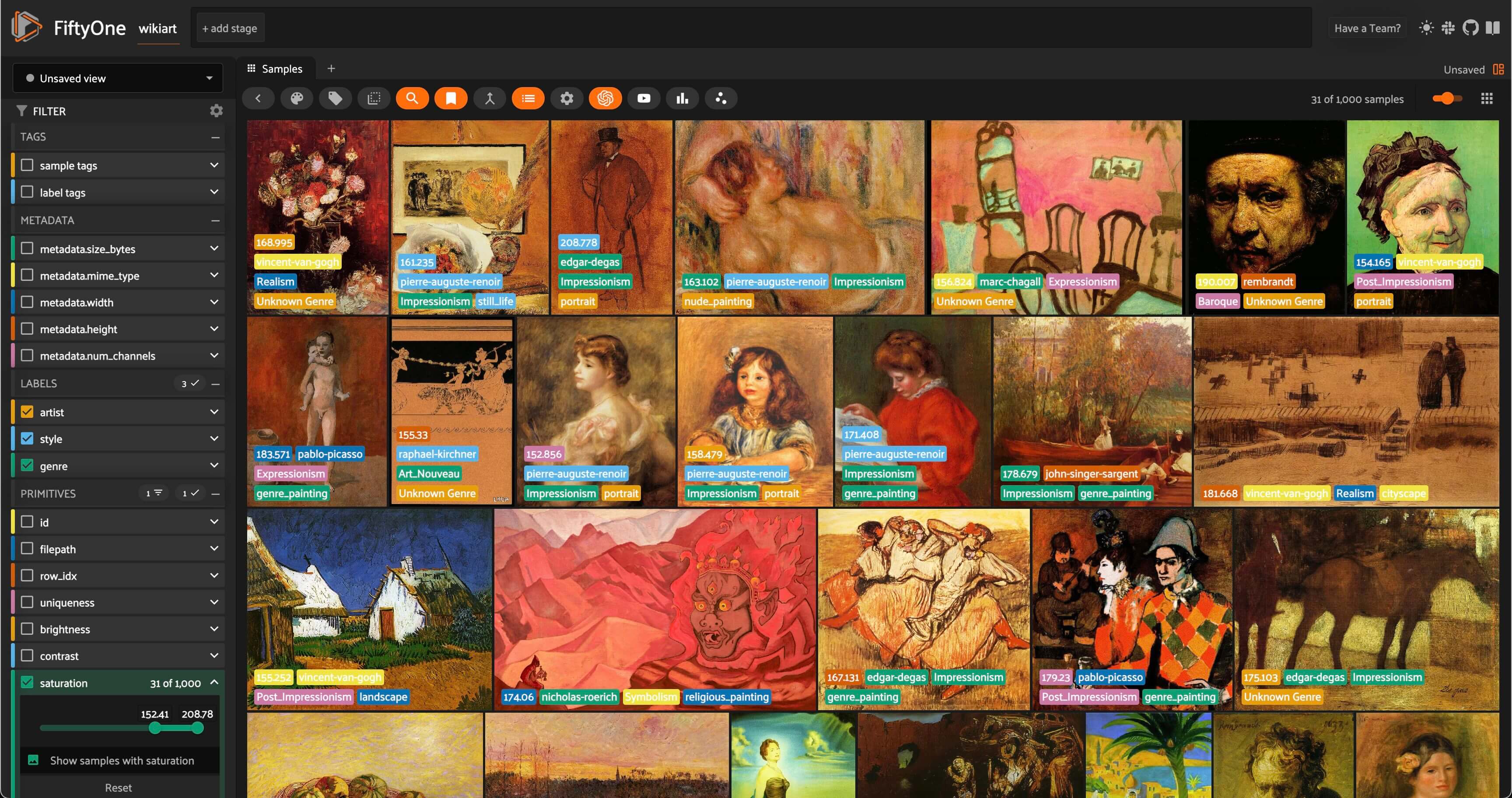The height and width of the screenshot is (798, 1512).
Task: Click the grid zoom layout icon
Action: 1487,98
